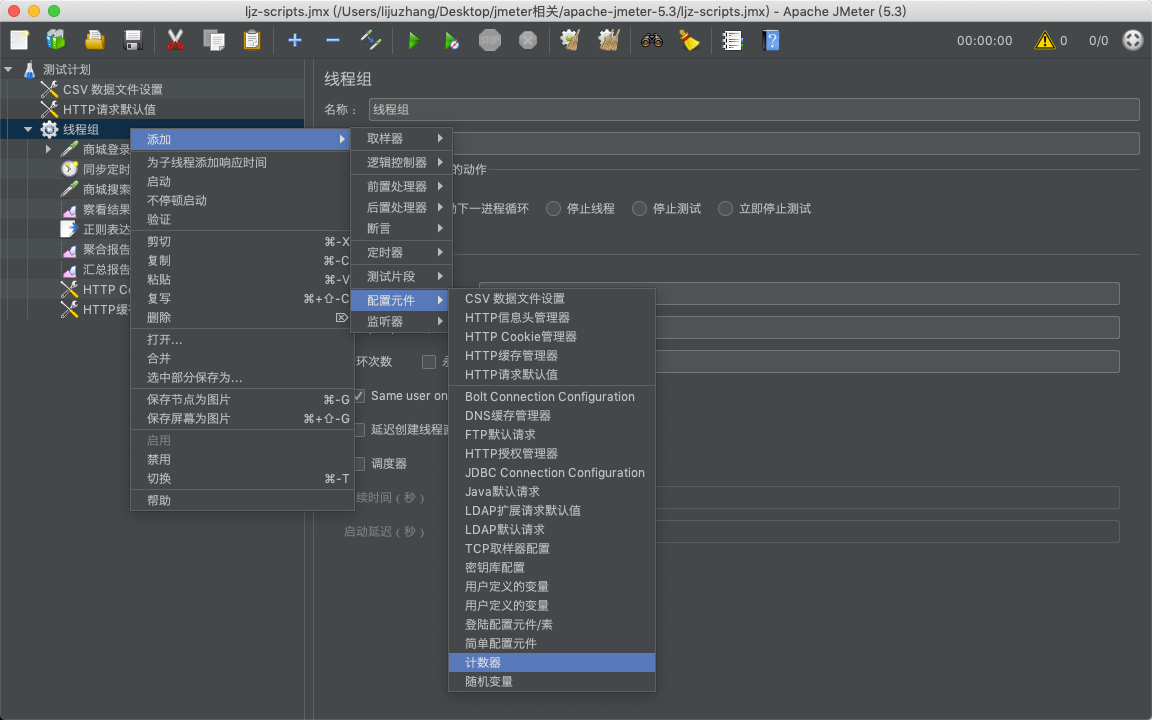Image resolution: width=1152 pixels, height=720 pixels.
Task: Click Start no pauses icon
Action: point(452,40)
